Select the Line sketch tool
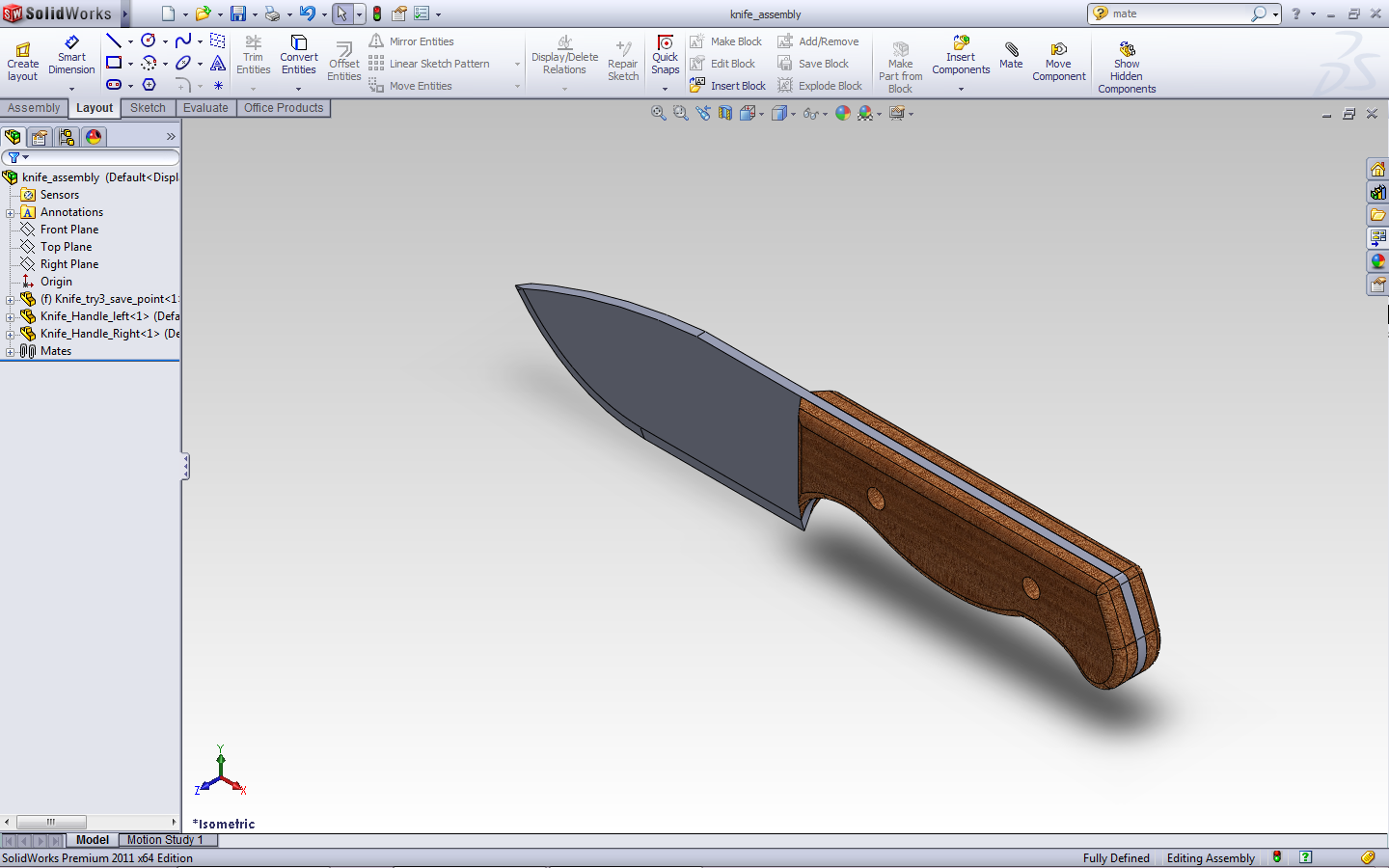 click(114, 41)
